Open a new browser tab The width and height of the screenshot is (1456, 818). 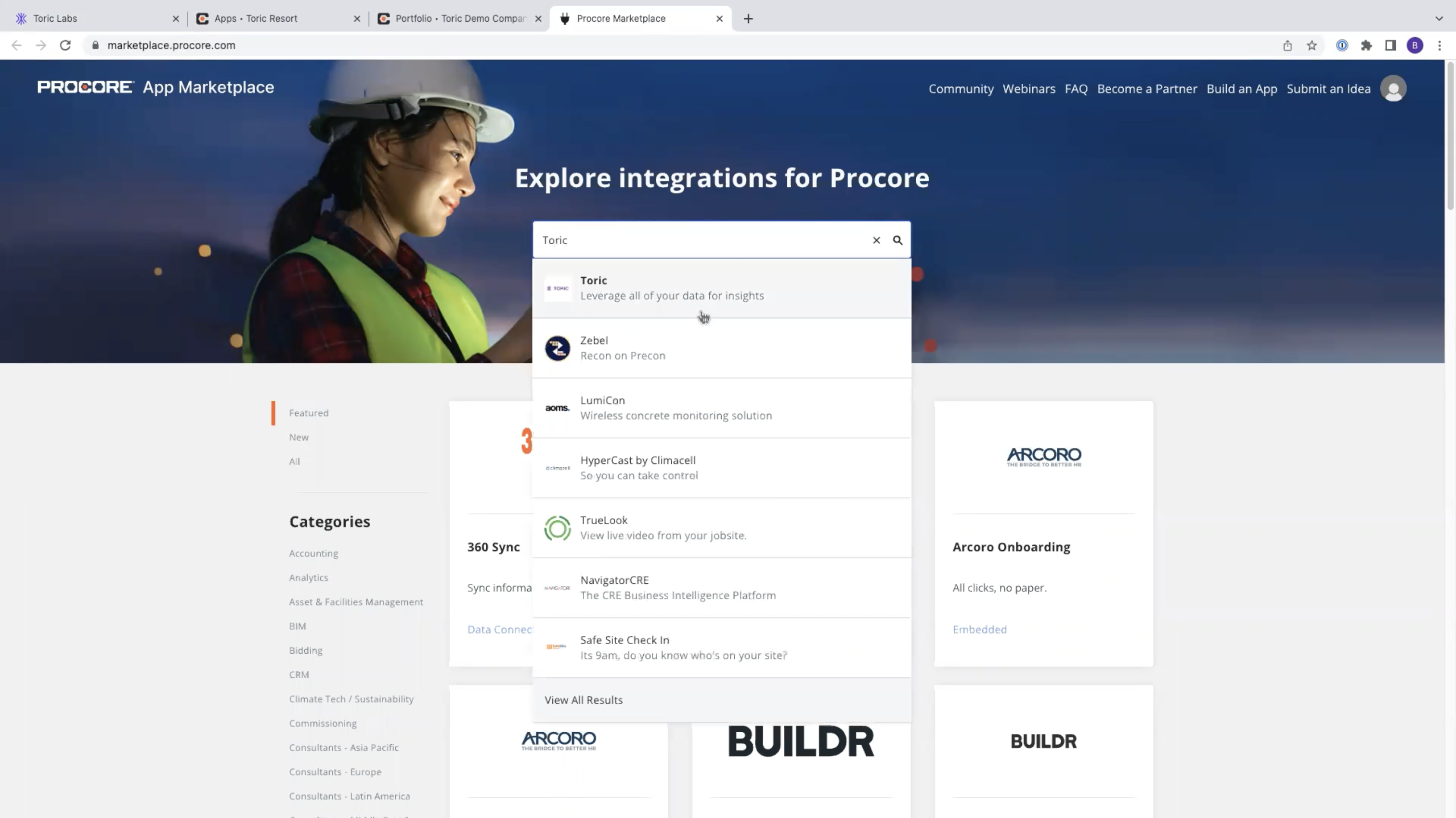[x=748, y=19]
